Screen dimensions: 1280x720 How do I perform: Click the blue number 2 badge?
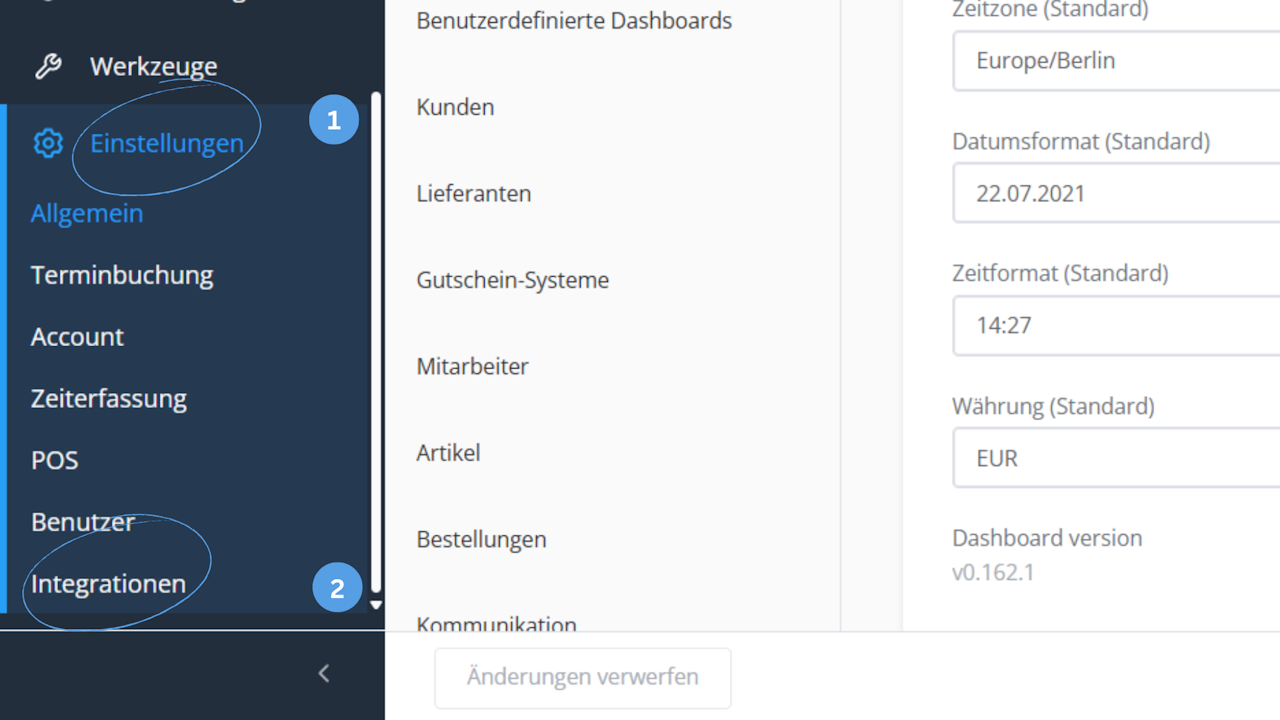coord(337,588)
